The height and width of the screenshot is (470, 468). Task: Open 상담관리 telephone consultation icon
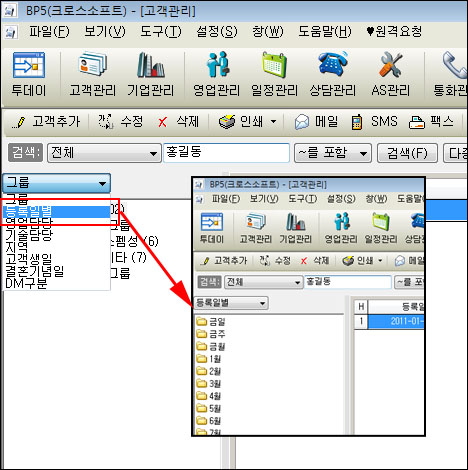(x=332, y=64)
